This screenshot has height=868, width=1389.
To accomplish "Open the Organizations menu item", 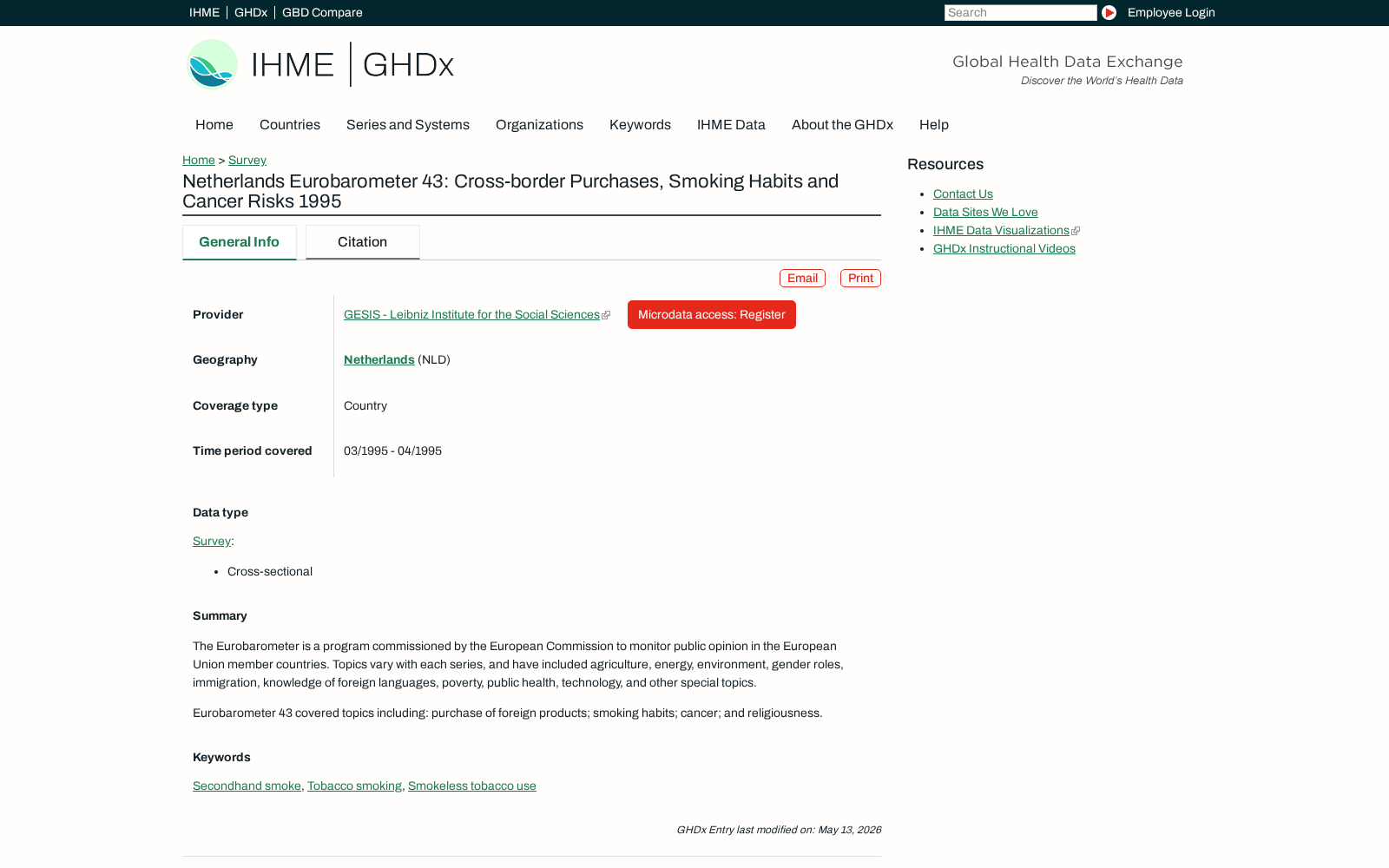I will tap(539, 124).
